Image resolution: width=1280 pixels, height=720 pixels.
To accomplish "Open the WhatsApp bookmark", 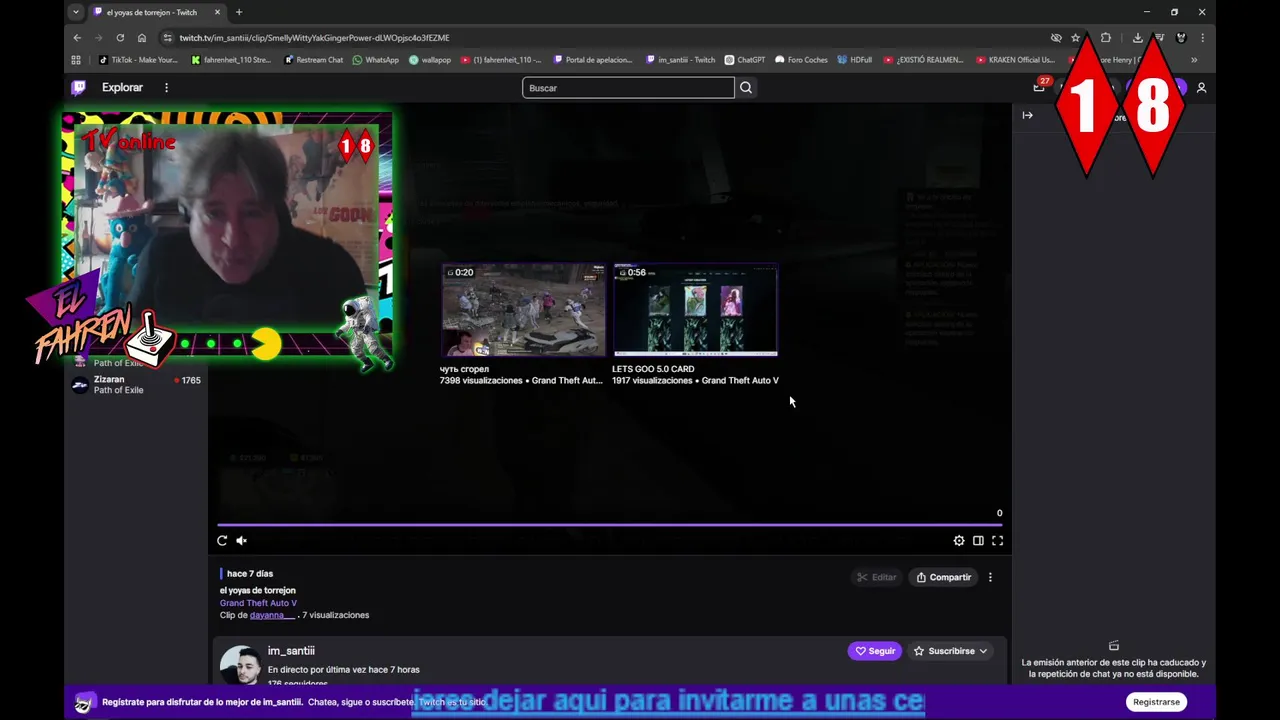I will (375, 60).
